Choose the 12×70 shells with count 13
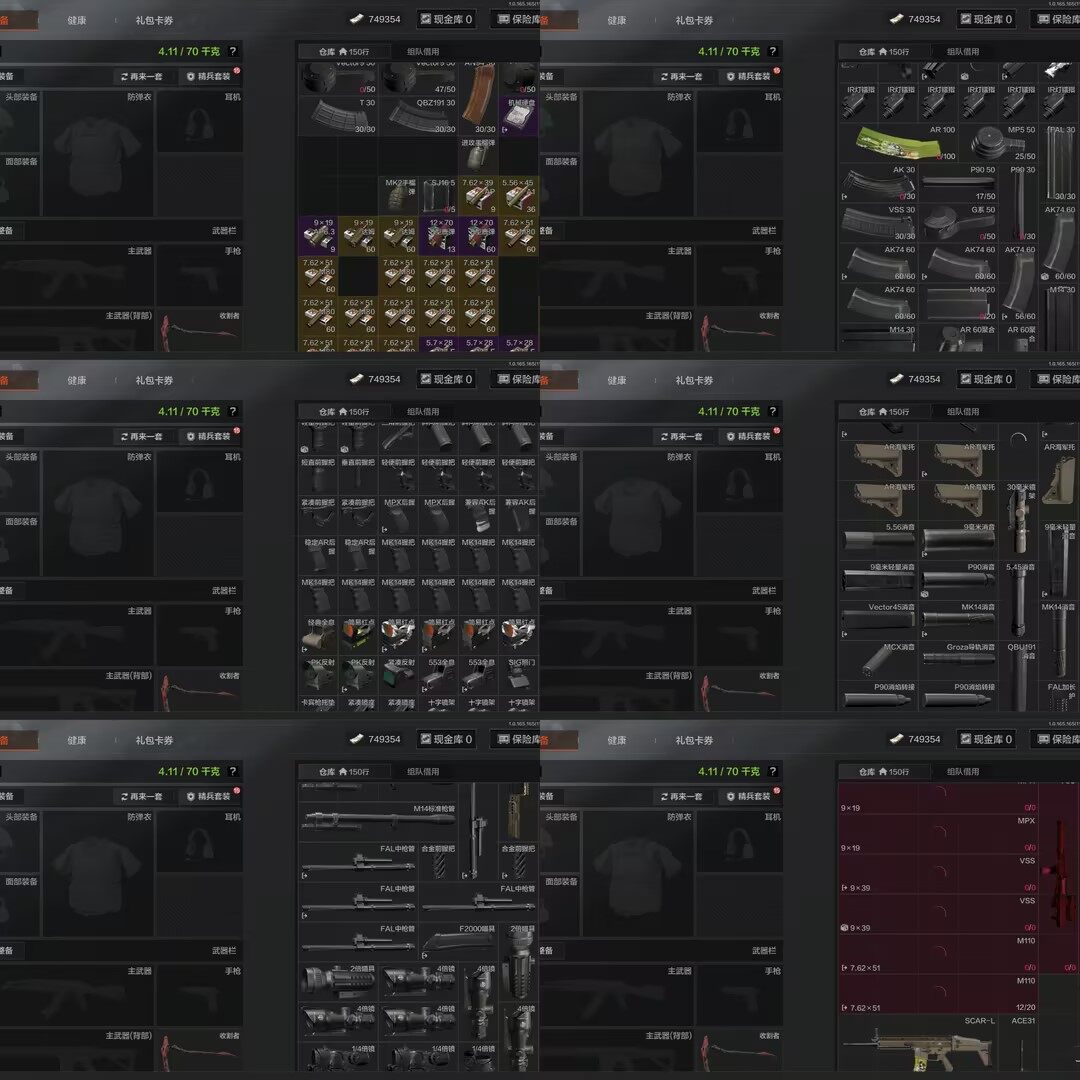Image resolution: width=1080 pixels, height=1080 pixels. (x=438, y=236)
